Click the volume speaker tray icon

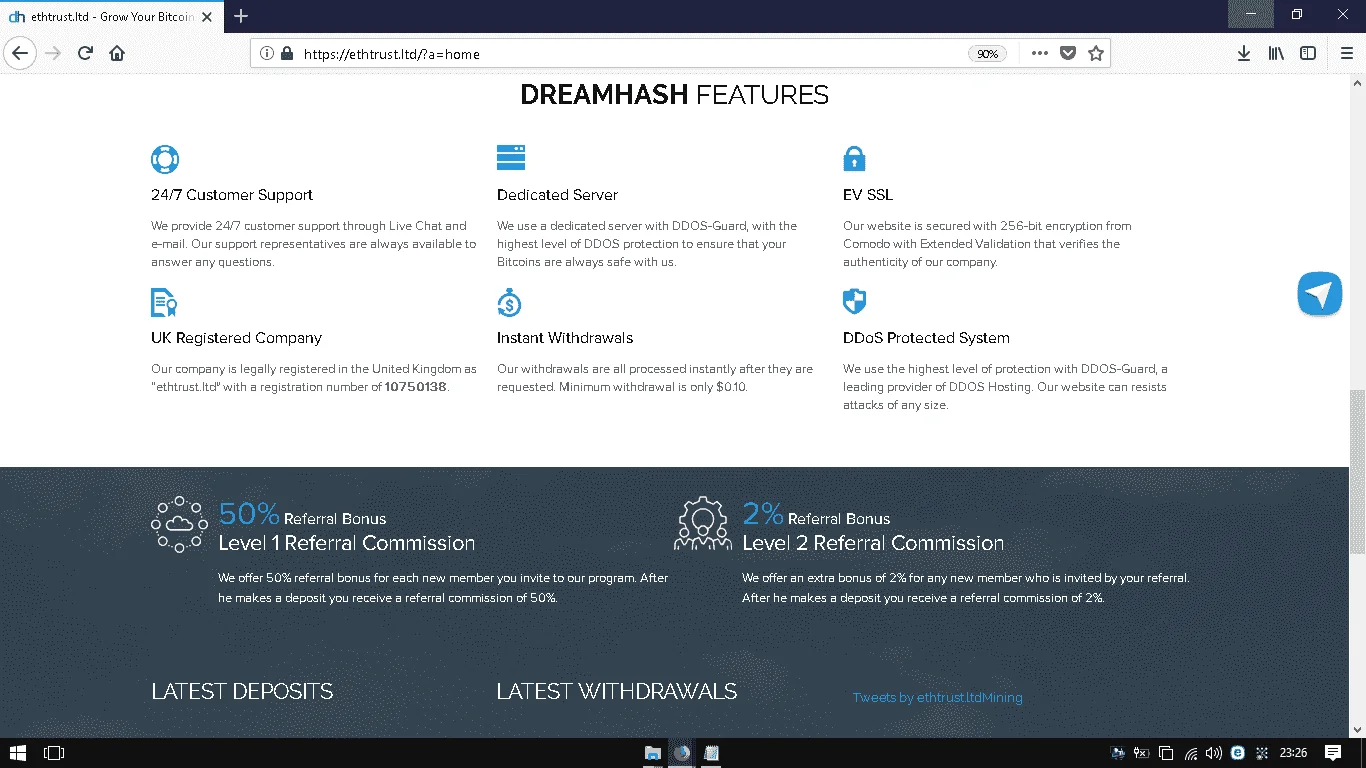[1213, 753]
